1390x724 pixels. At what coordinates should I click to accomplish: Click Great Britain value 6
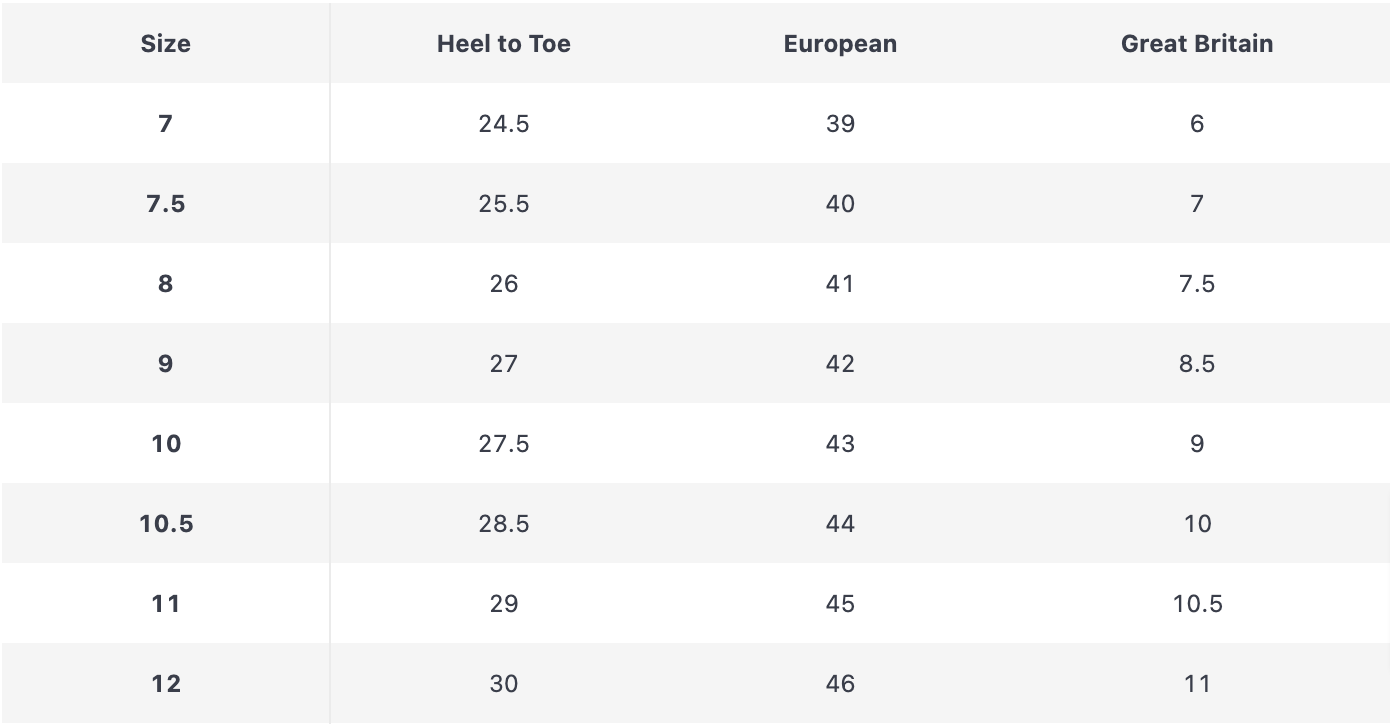[1197, 124]
